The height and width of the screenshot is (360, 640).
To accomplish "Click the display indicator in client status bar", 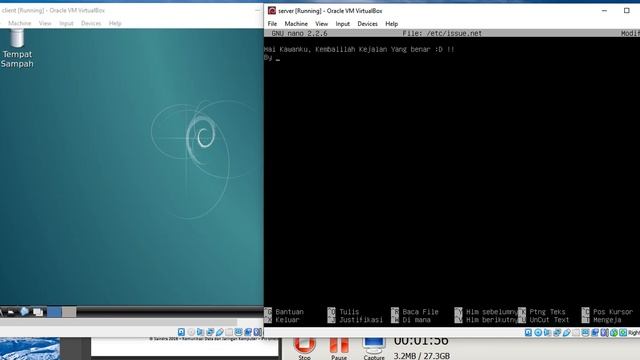I will click(x=238, y=332).
